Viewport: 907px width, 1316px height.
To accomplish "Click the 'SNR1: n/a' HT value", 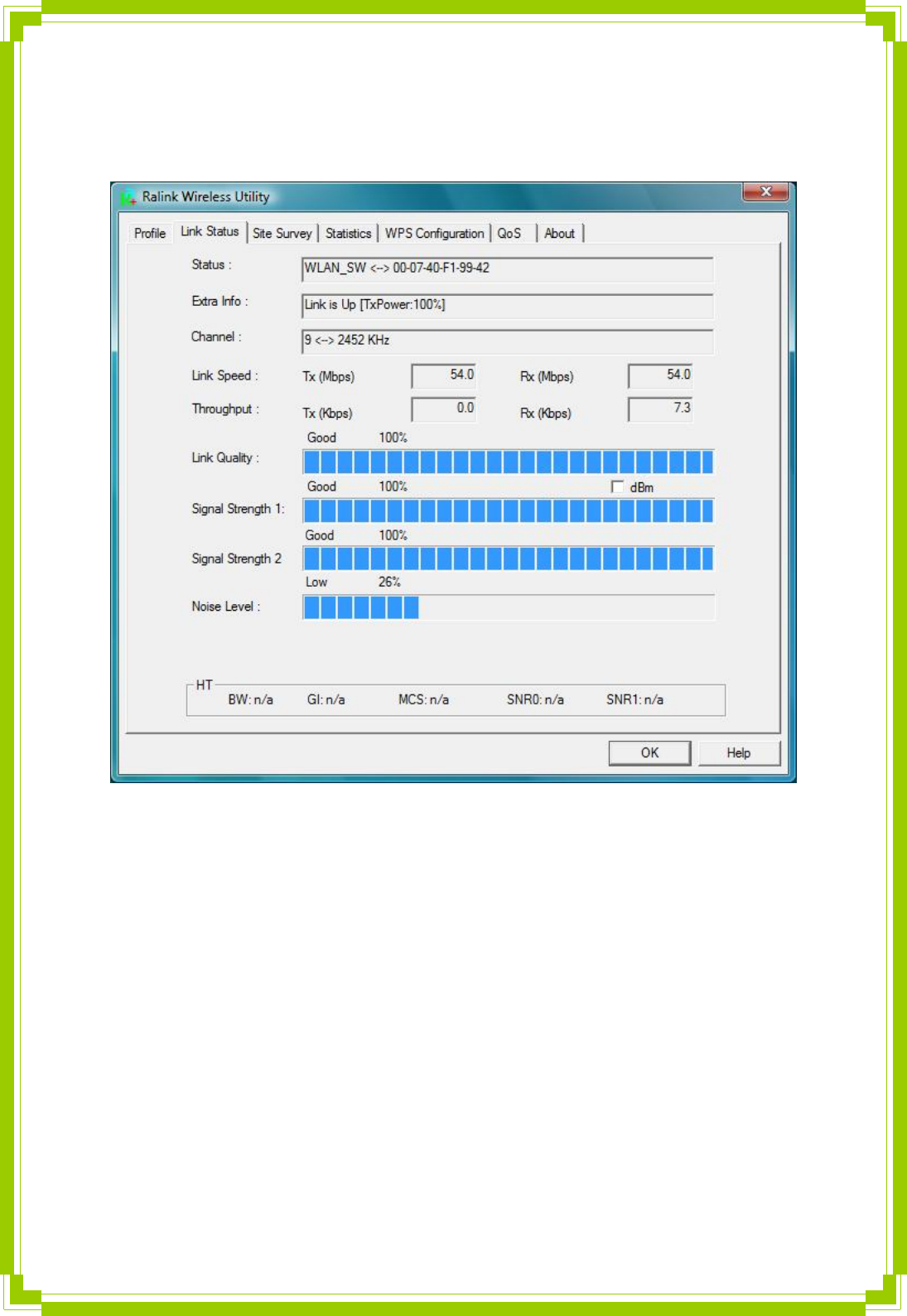I will pos(634,699).
